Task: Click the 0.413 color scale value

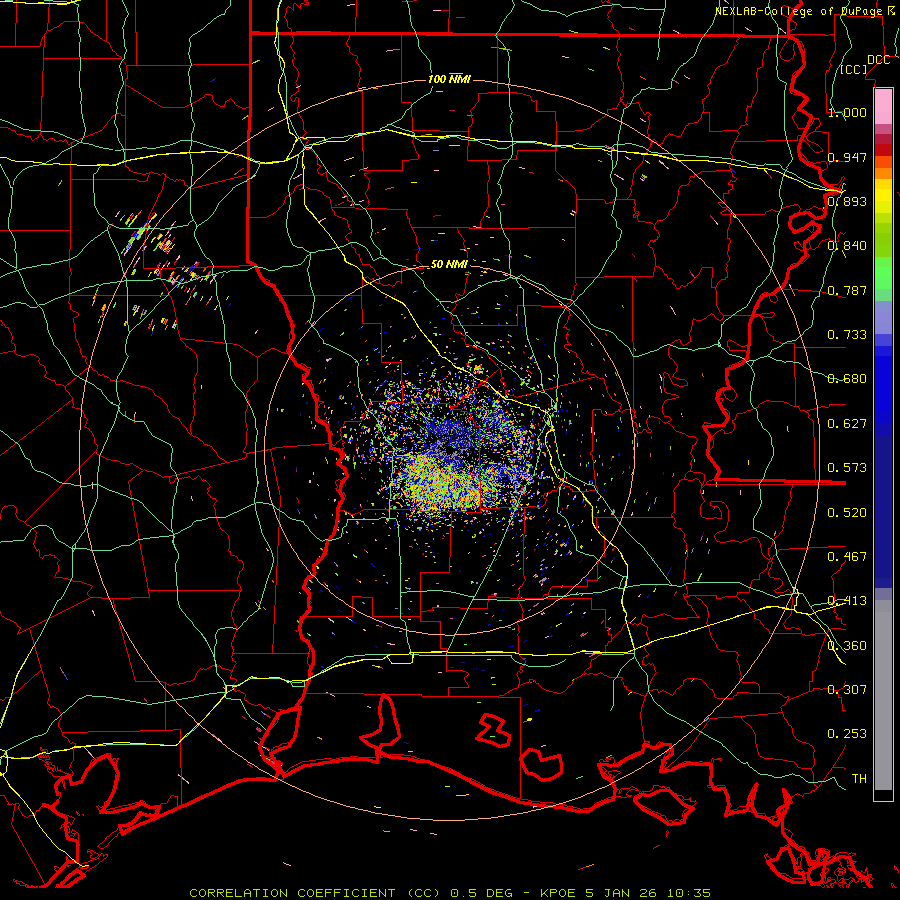Action: tap(847, 601)
